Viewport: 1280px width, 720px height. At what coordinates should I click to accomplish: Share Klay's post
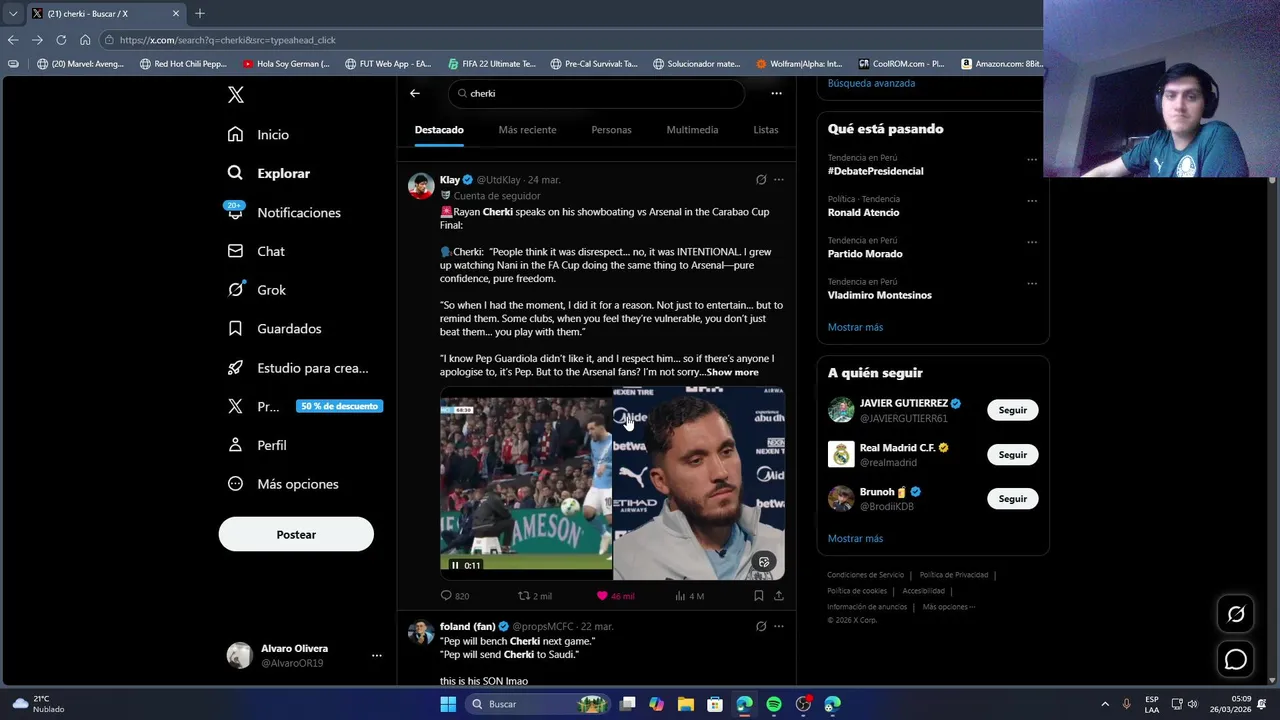779,596
